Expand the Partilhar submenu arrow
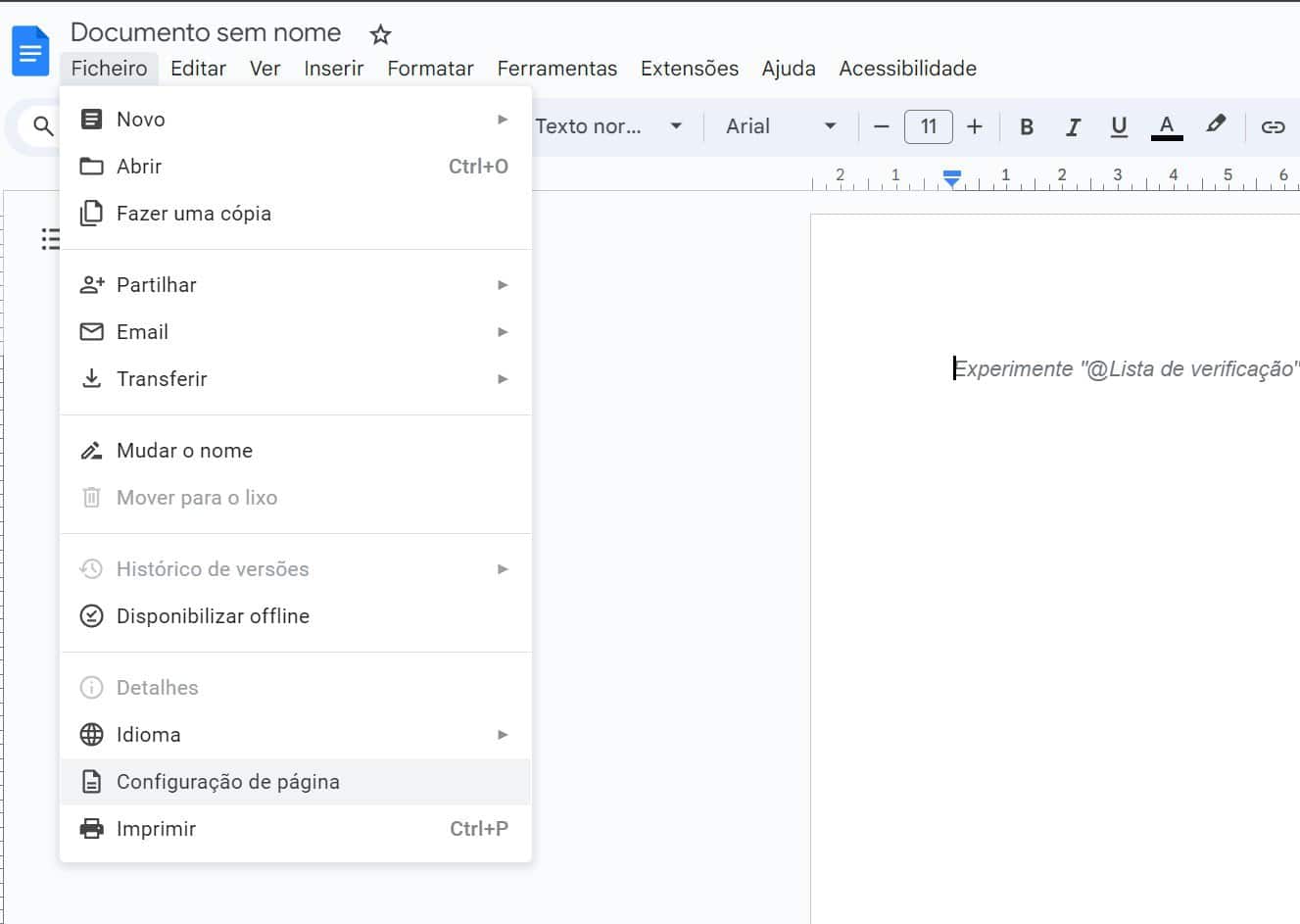The width and height of the screenshot is (1300, 924). [x=503, y=285]
